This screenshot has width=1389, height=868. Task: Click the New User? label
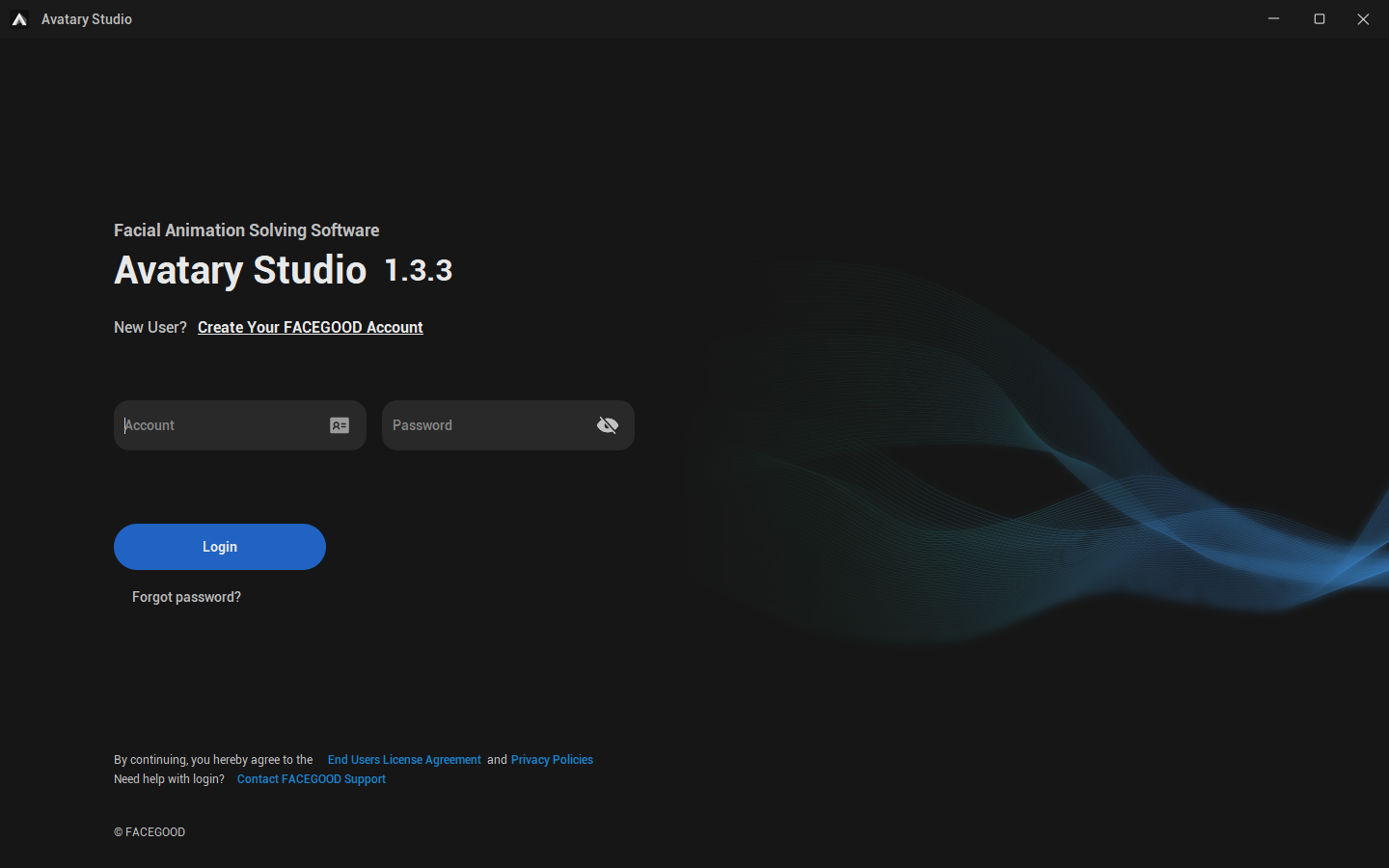pos(150,328)
